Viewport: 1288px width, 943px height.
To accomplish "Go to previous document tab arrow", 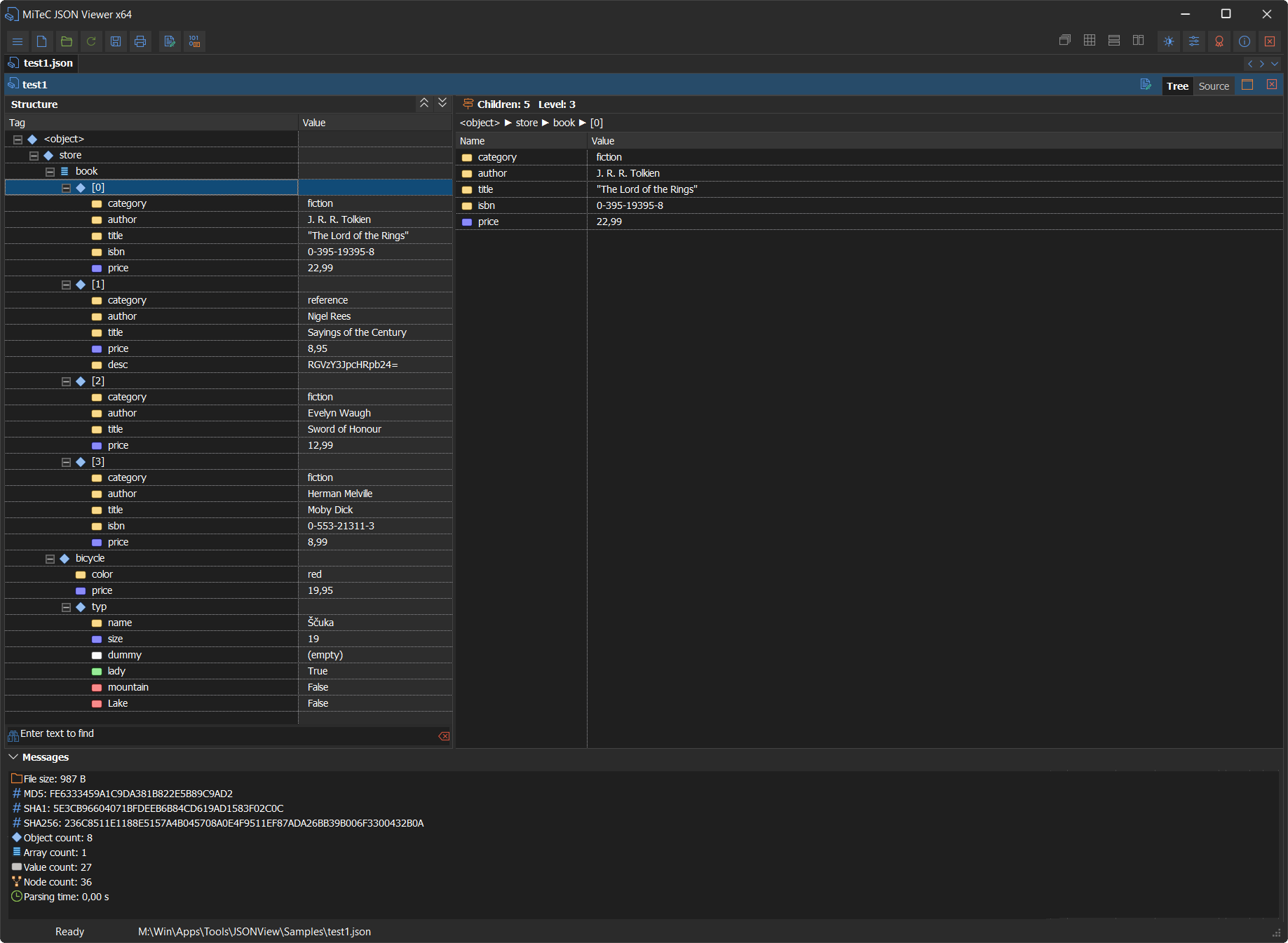I will 1250,64.
